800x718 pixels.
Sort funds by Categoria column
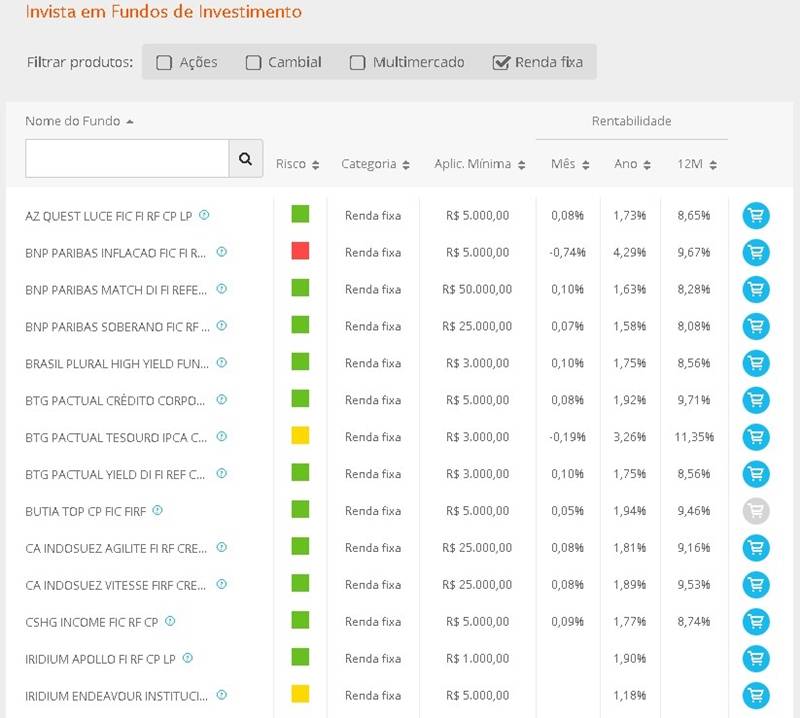[x=376, y=164]
